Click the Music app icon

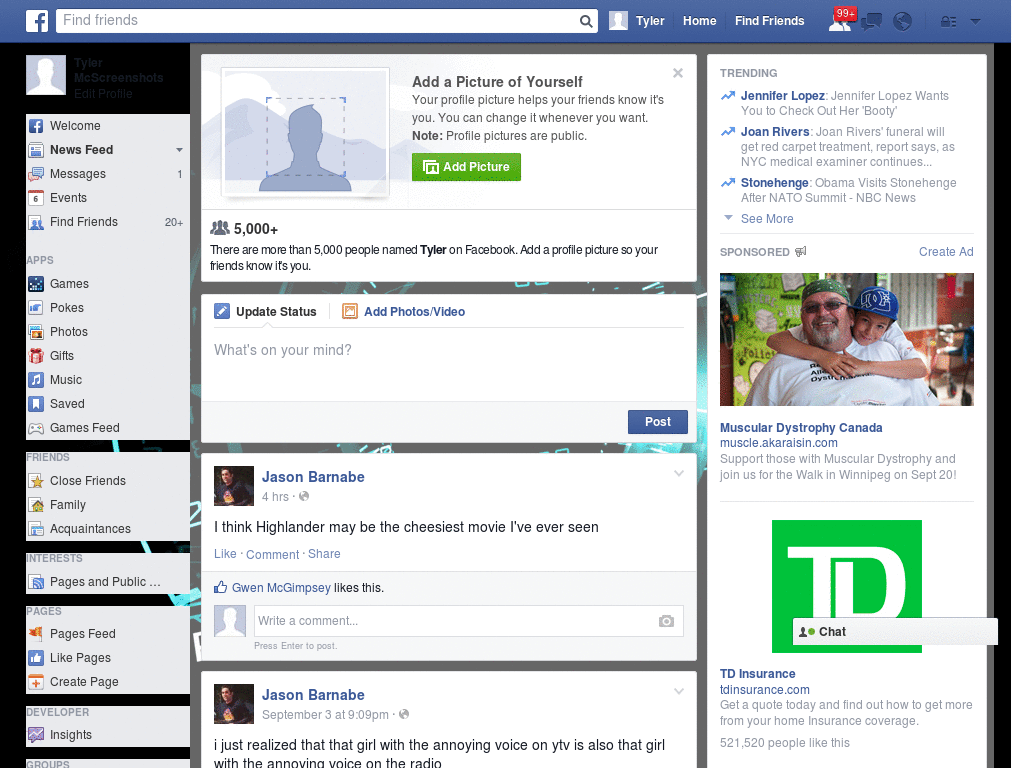[x=36, y=380]
